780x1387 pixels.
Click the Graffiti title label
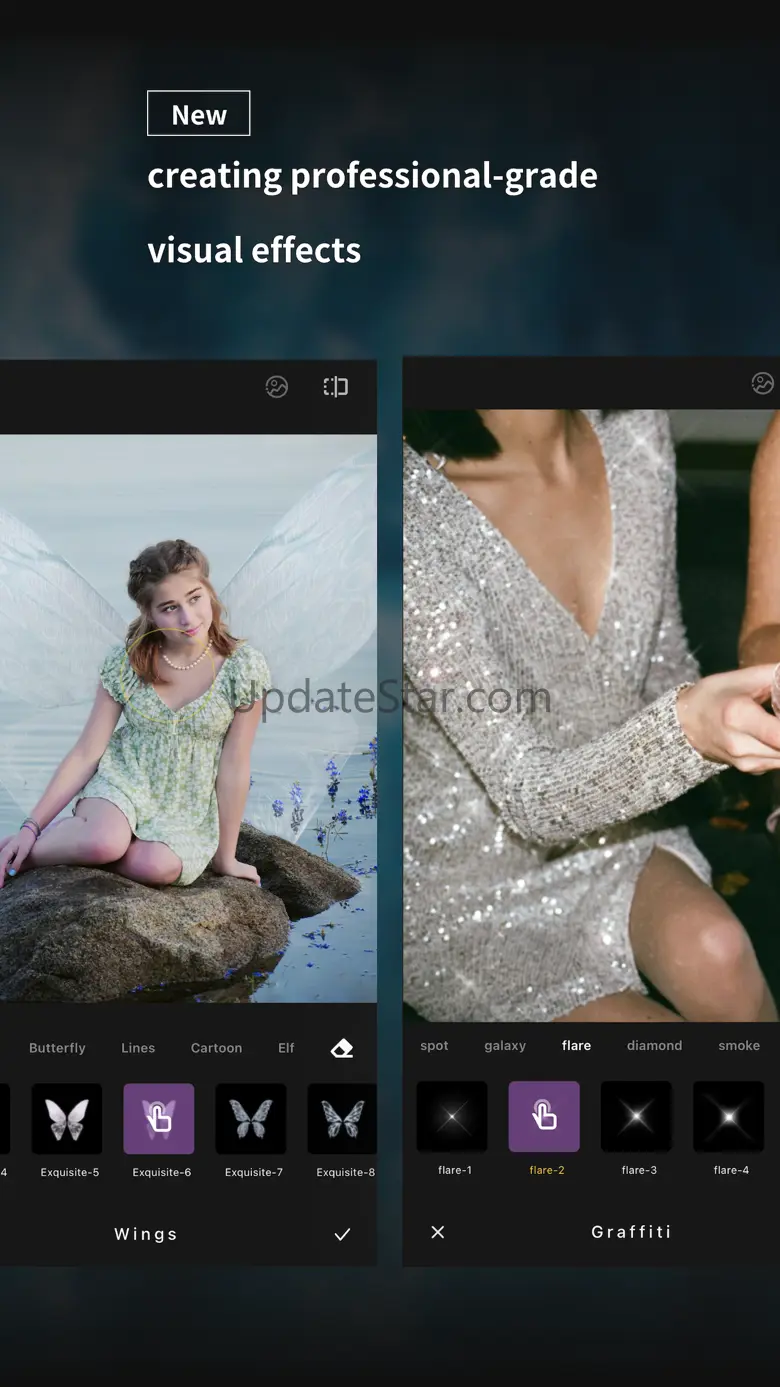[x=631, y=1232]
